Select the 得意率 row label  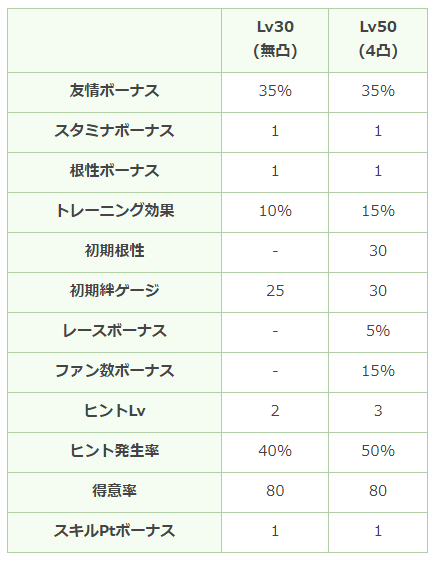tap(114, 491)
